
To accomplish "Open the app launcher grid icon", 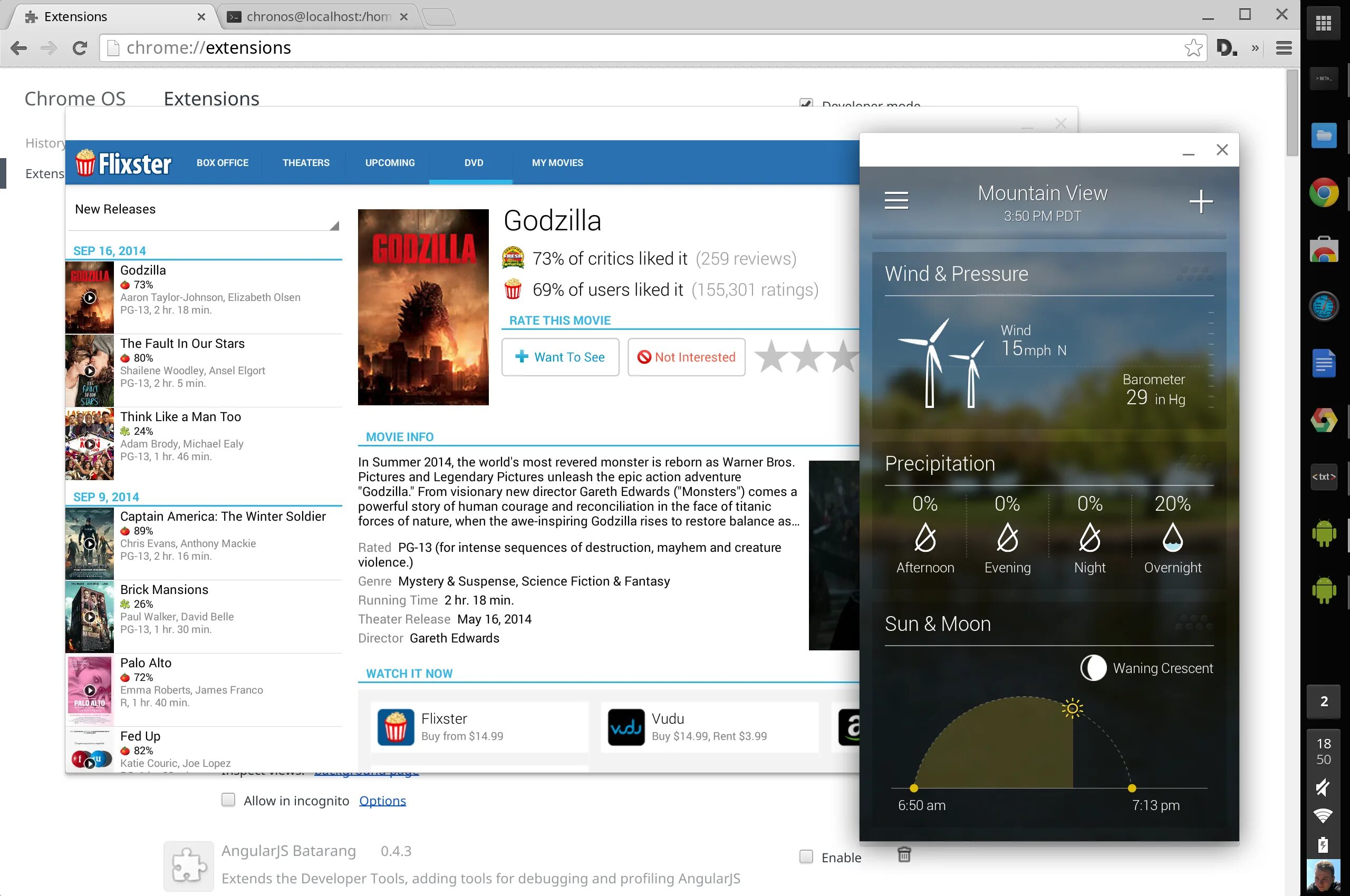I will point(1324,23).
